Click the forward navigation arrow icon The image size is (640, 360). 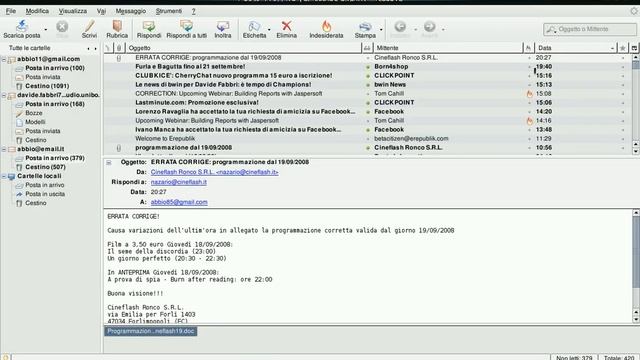tap(429, 27)
